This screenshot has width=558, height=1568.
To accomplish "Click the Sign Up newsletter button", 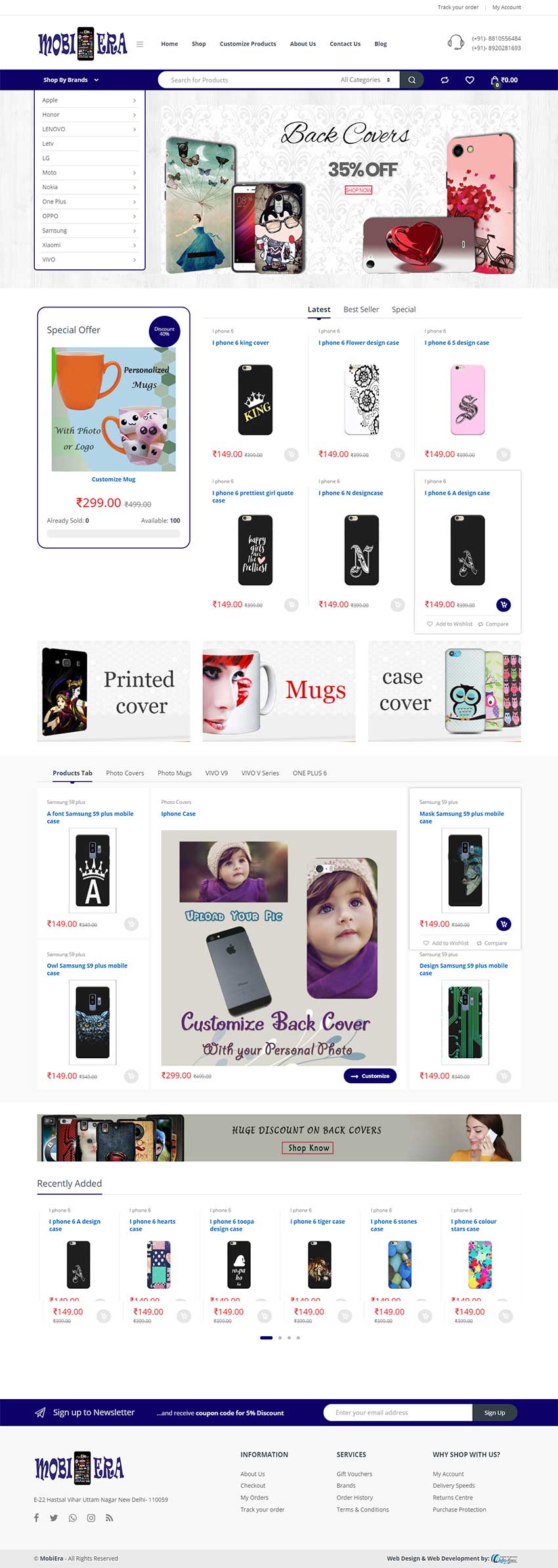I will click(494, 1413).
